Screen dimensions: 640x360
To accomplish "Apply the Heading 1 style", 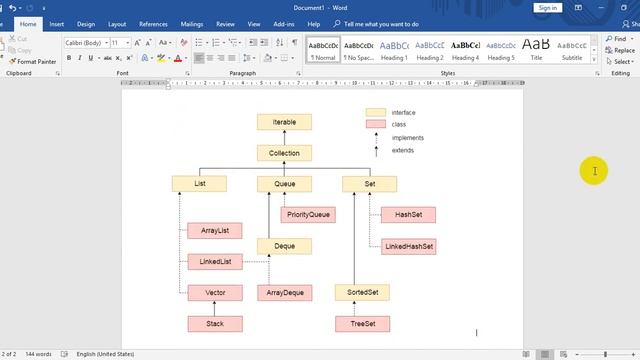I will point(394,50).
